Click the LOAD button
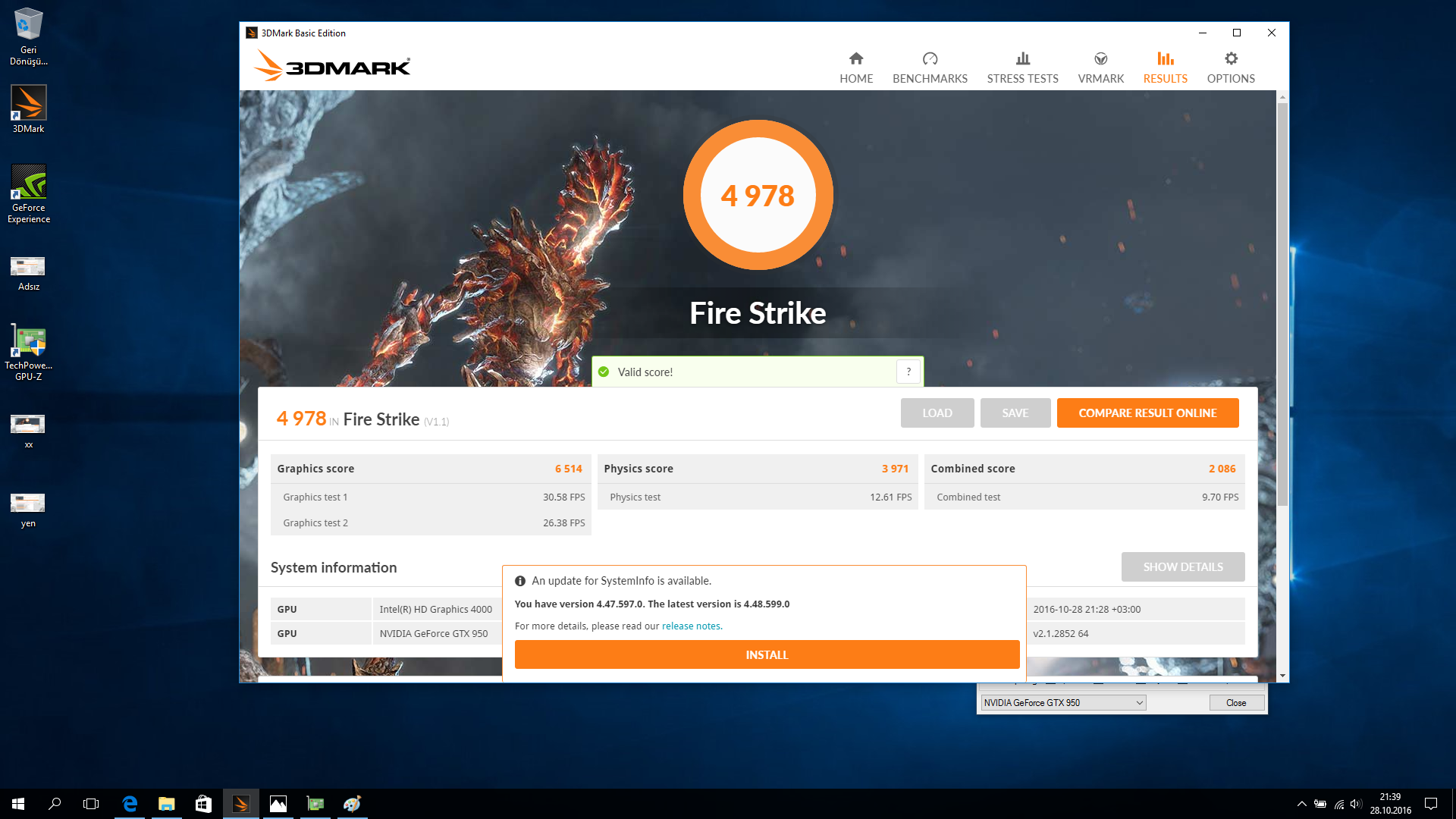The image size is (1456, 819). tap(937, 413)
